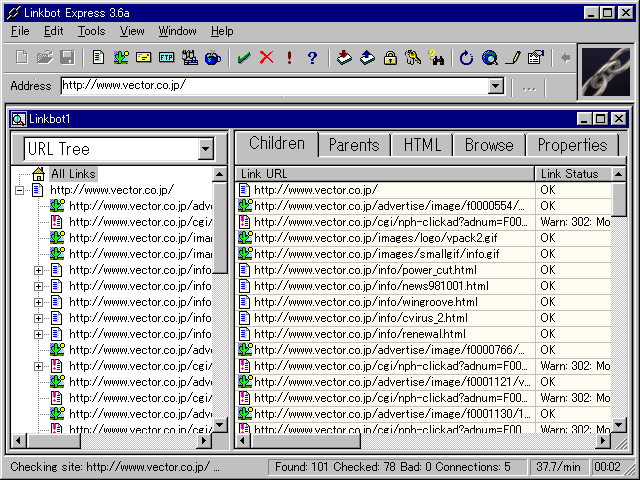Click the yellow mail envelope icon
The height and width of the screenshot is (480, 640).
144,58
